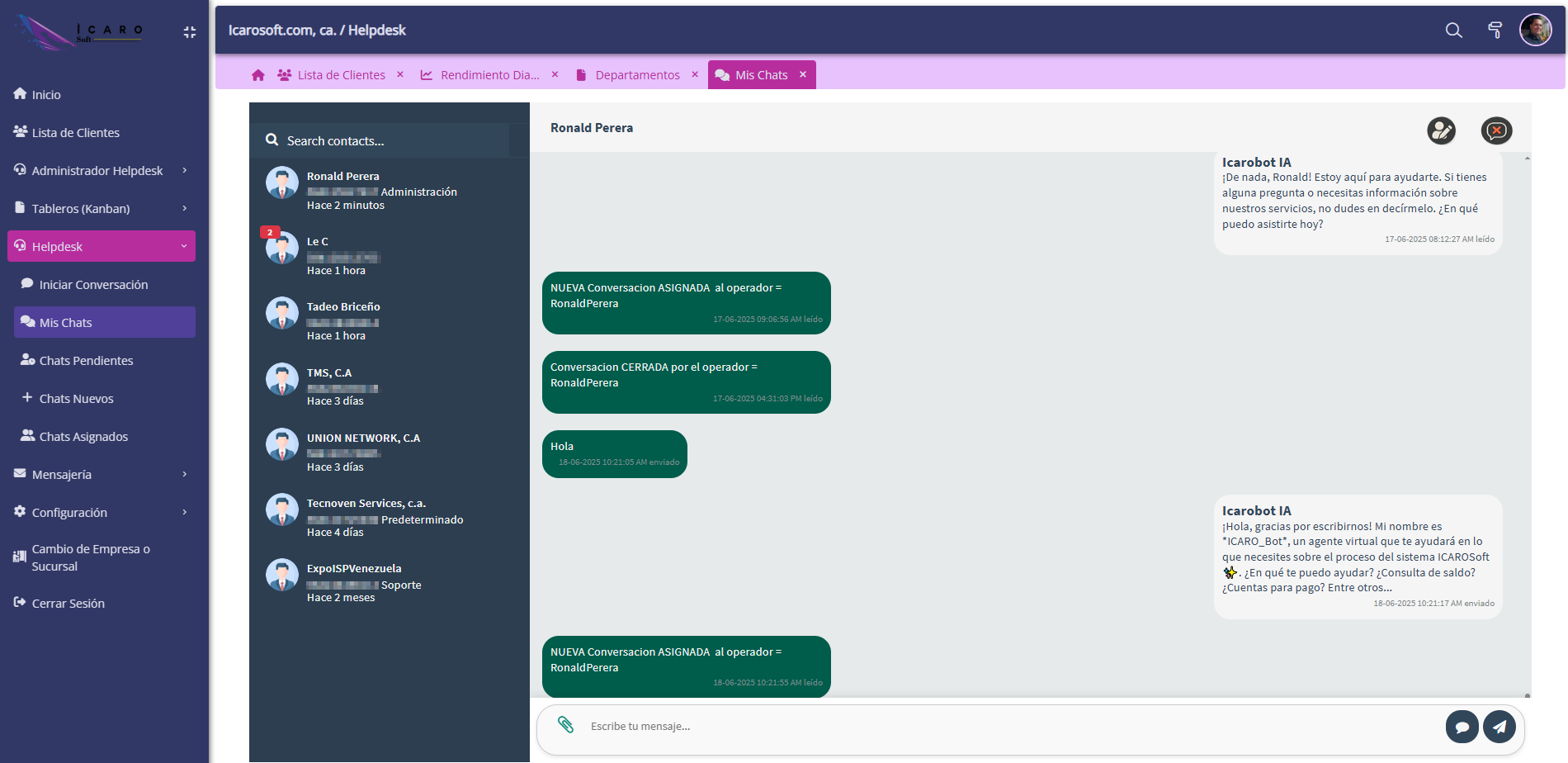This screenshot has height=763, width=1568.
Task: Click Tadeo Briceño's avatar
Action: (282, 314)
